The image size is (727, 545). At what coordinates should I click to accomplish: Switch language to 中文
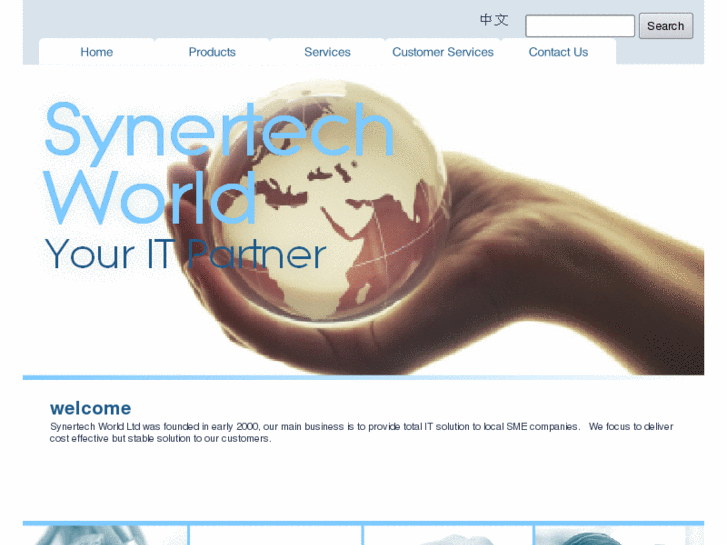tap(494, 20)
